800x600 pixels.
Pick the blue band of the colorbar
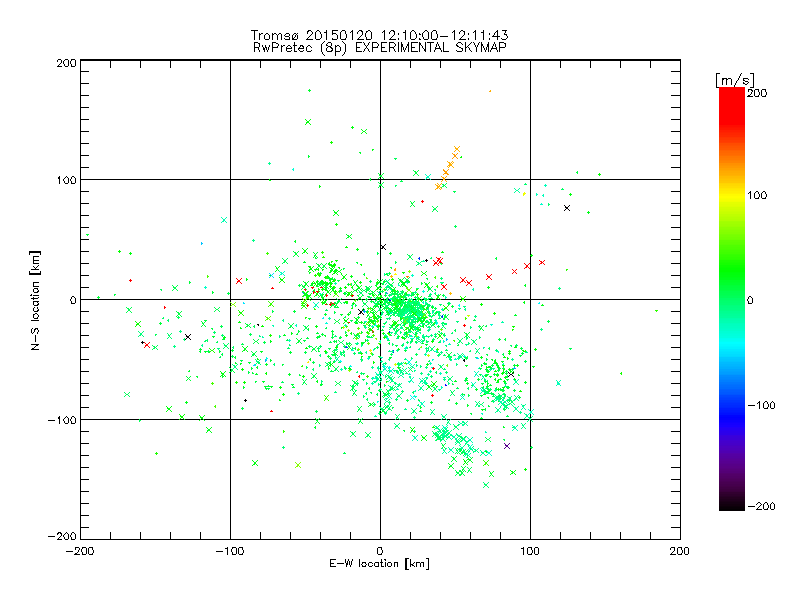point(732,411)
